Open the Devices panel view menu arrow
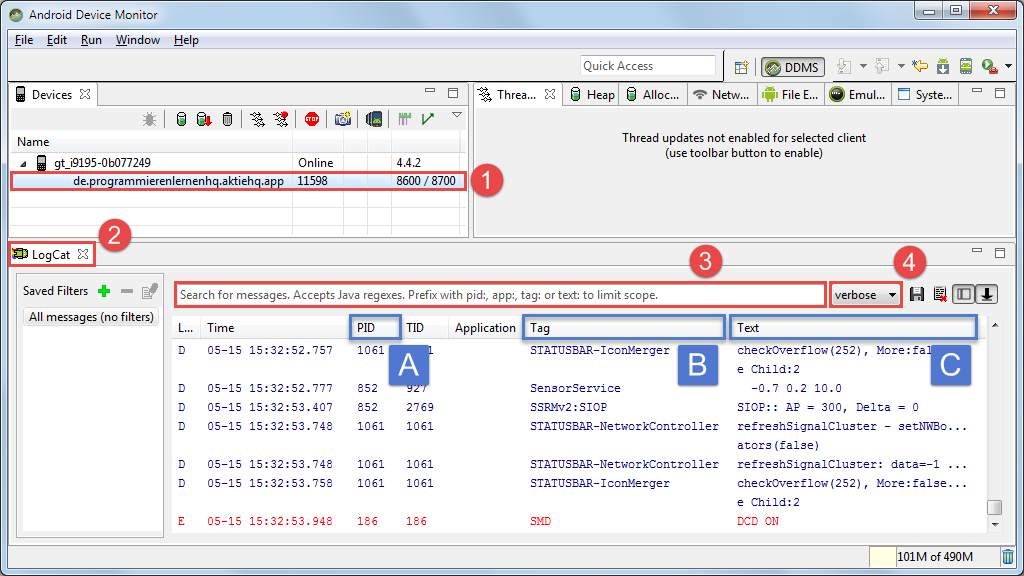Viewport: 1024px width, 576px height. [x=457, y=115]
